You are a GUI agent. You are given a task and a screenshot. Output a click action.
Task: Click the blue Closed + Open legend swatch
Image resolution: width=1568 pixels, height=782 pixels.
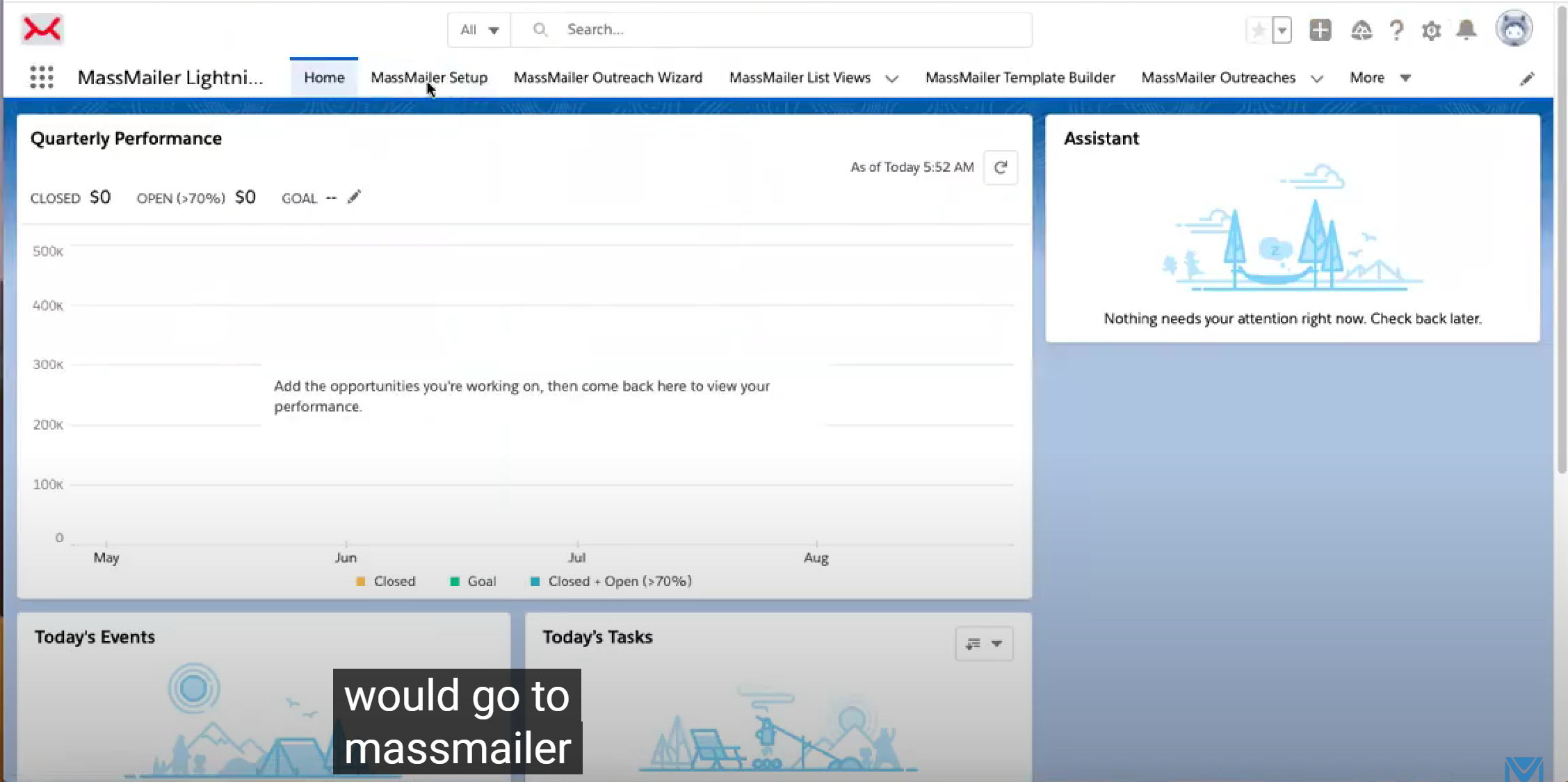[535, 581]
